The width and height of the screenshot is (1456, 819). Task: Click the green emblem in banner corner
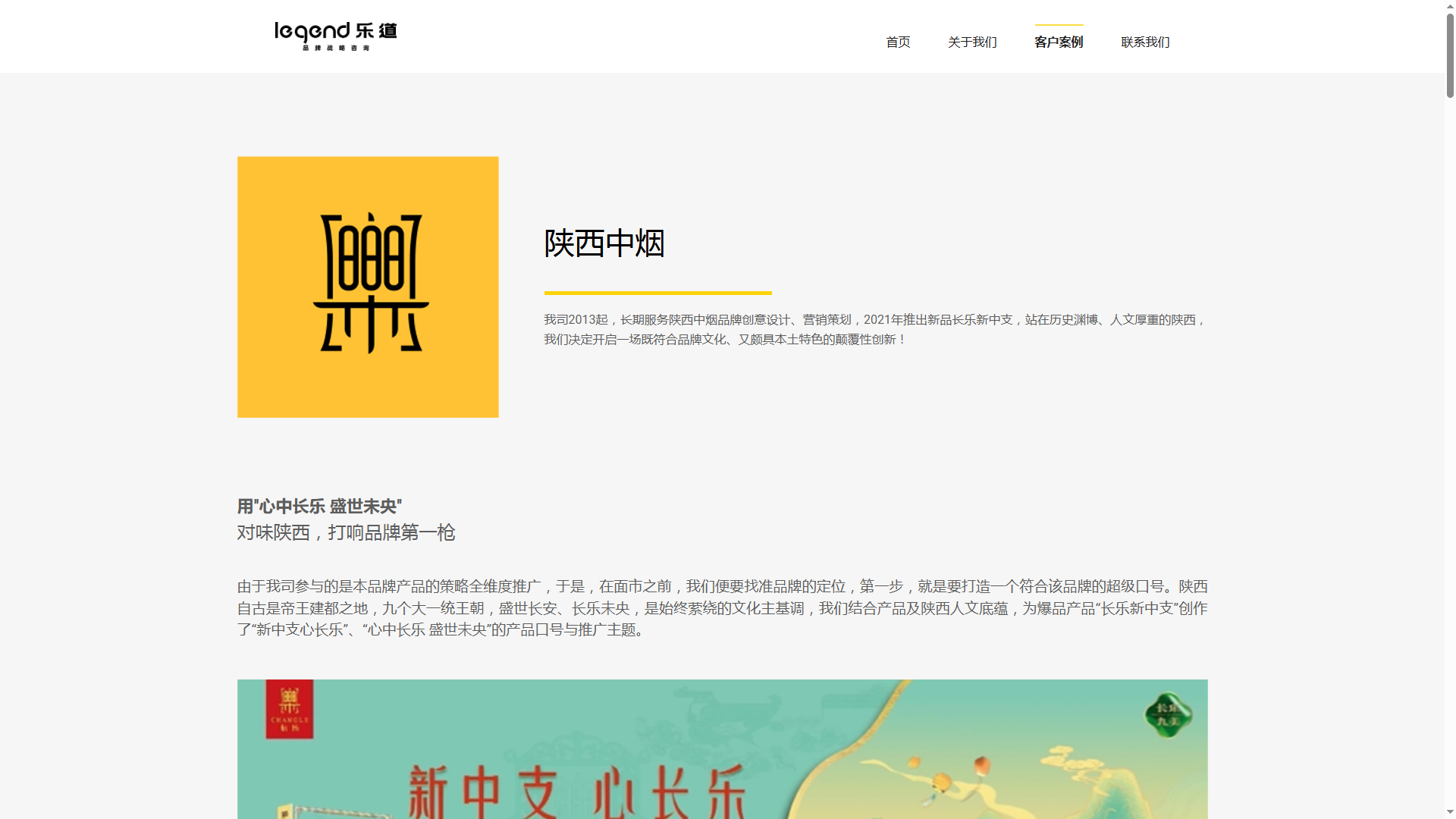click(1168, 714)
